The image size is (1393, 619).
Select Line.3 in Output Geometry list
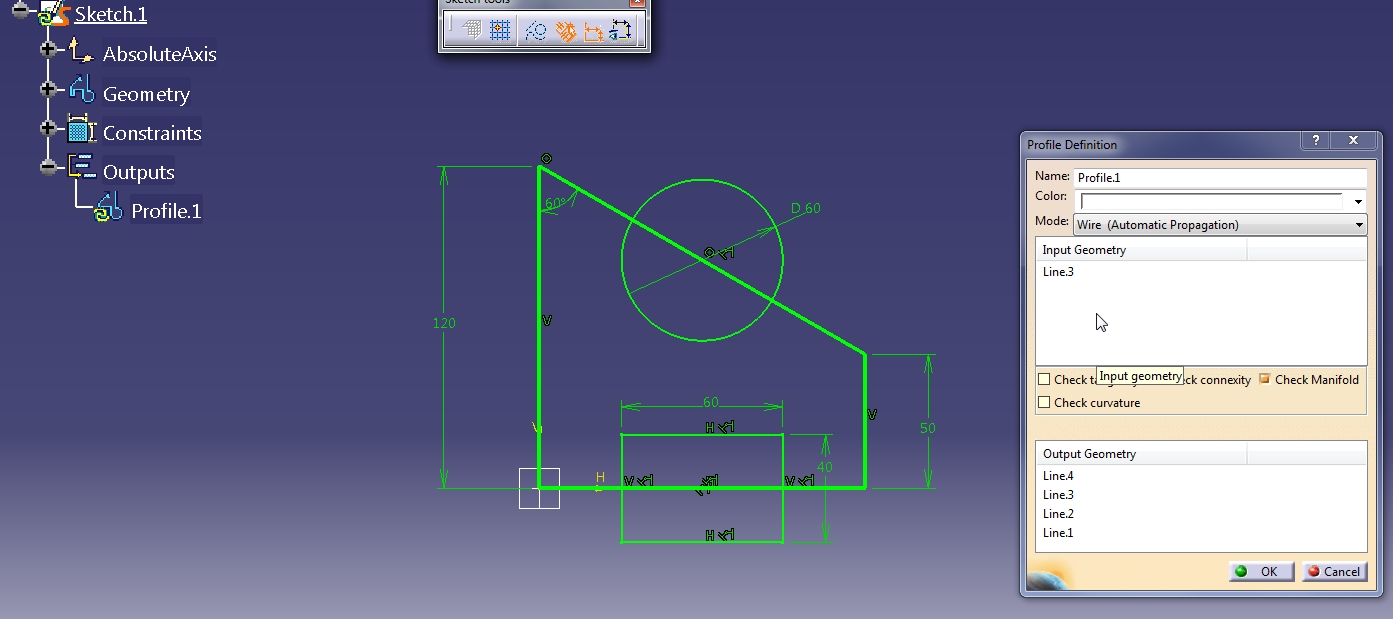tap(1058, 495)
